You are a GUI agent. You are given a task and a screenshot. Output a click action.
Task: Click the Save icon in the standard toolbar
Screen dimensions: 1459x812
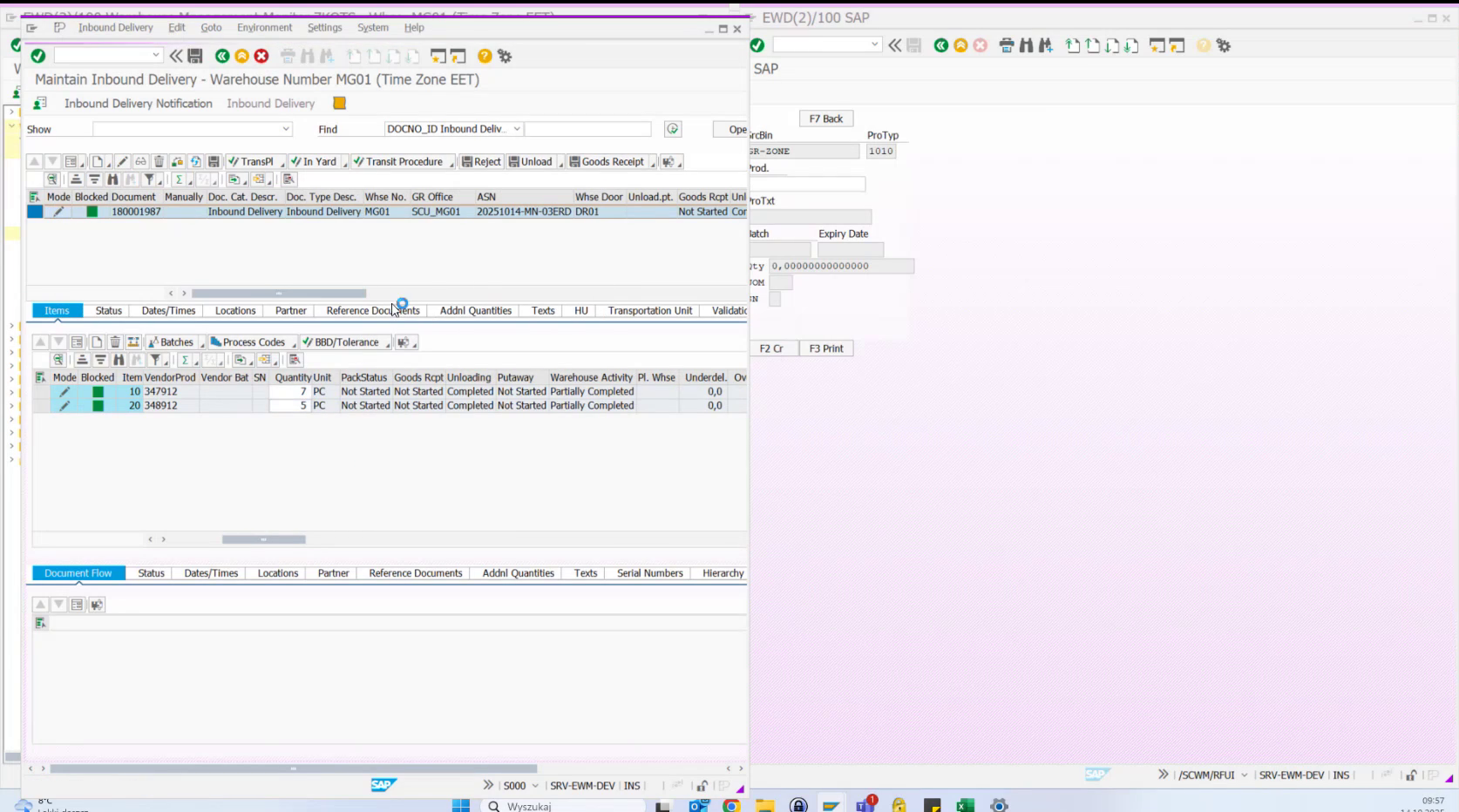[196, 56]
